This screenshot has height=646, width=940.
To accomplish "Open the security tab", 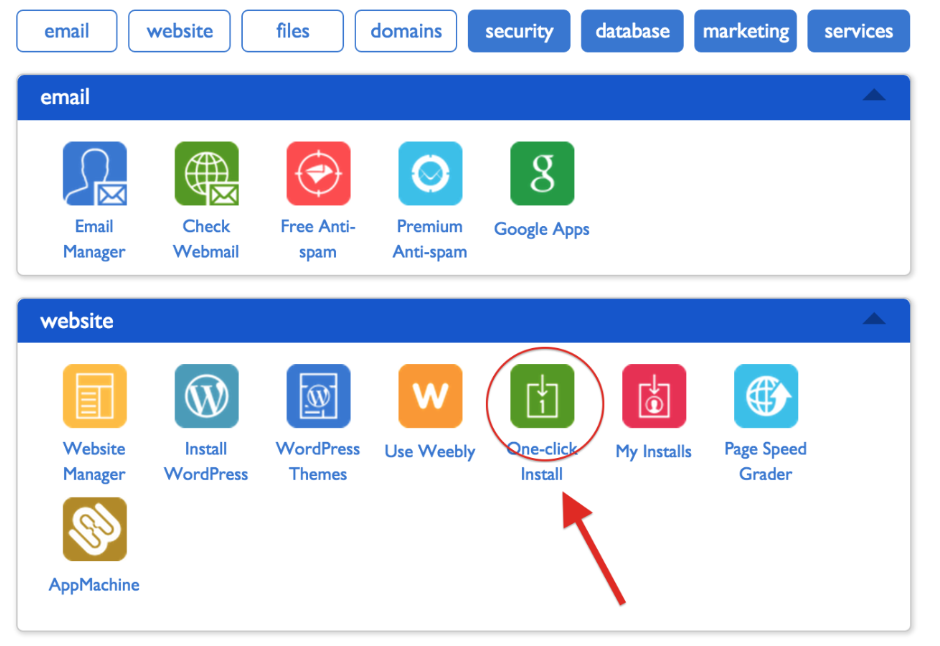I will coord(519,31).
